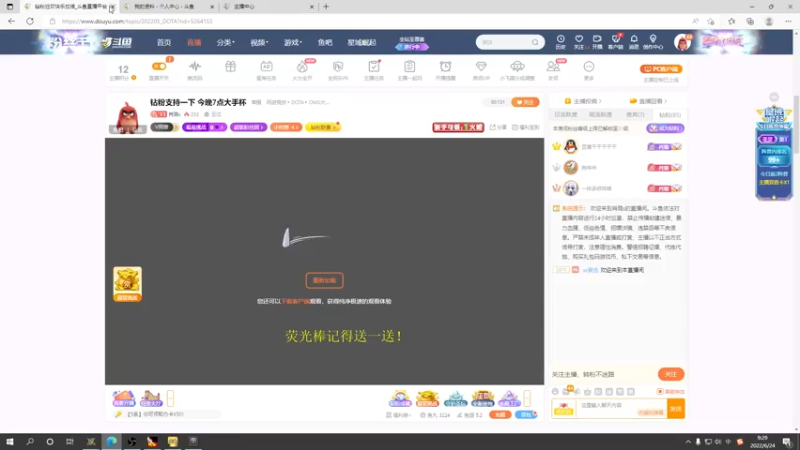Click the orange PC客户端 button

(661, 69)
